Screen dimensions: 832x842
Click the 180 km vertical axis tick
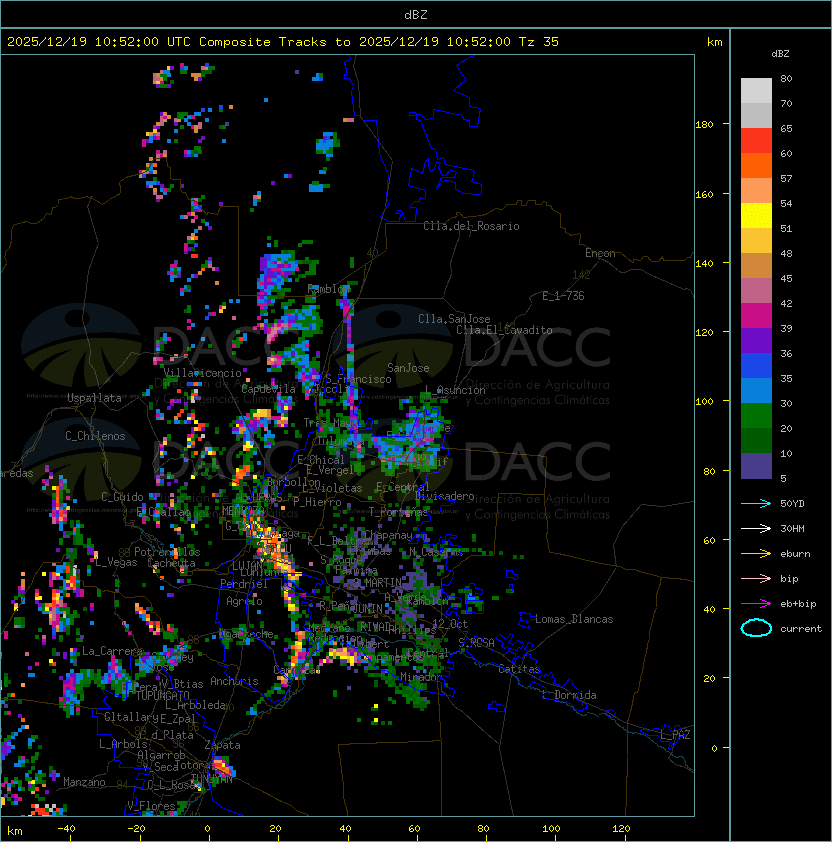click(x=704, y=125)
